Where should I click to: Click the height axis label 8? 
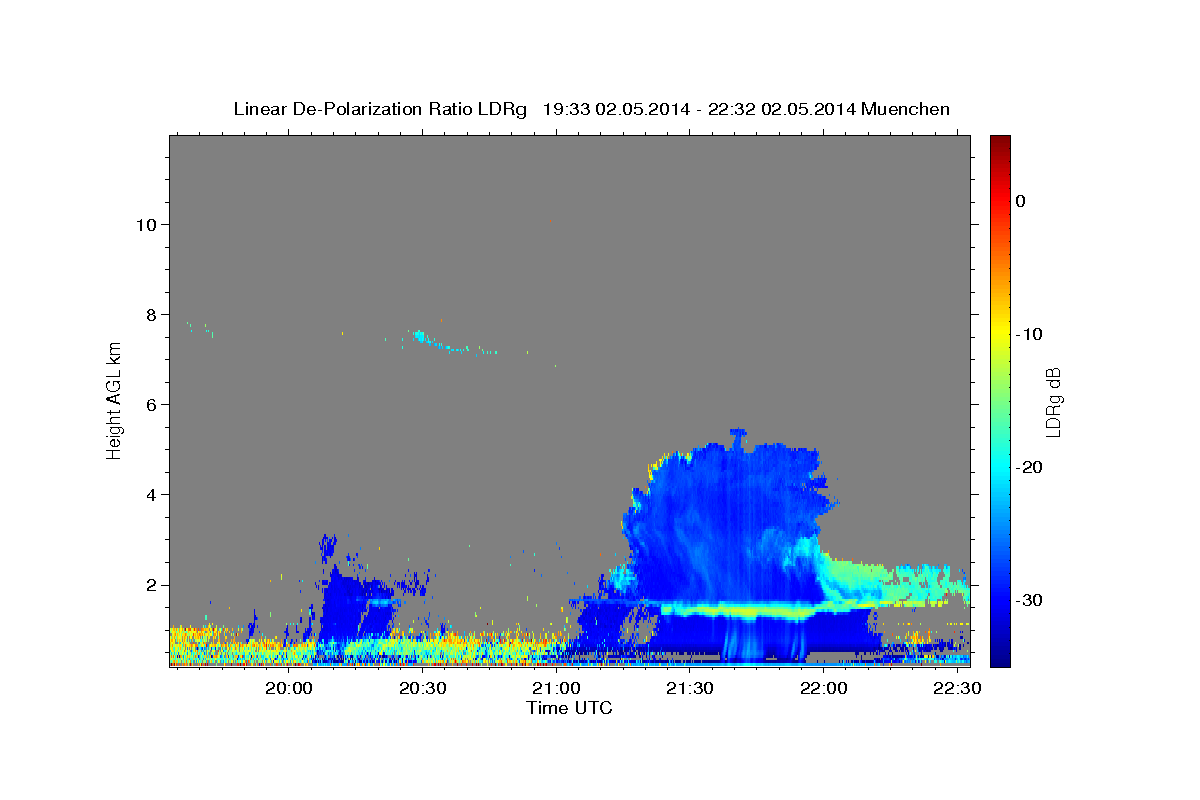(x=150, y=314)
